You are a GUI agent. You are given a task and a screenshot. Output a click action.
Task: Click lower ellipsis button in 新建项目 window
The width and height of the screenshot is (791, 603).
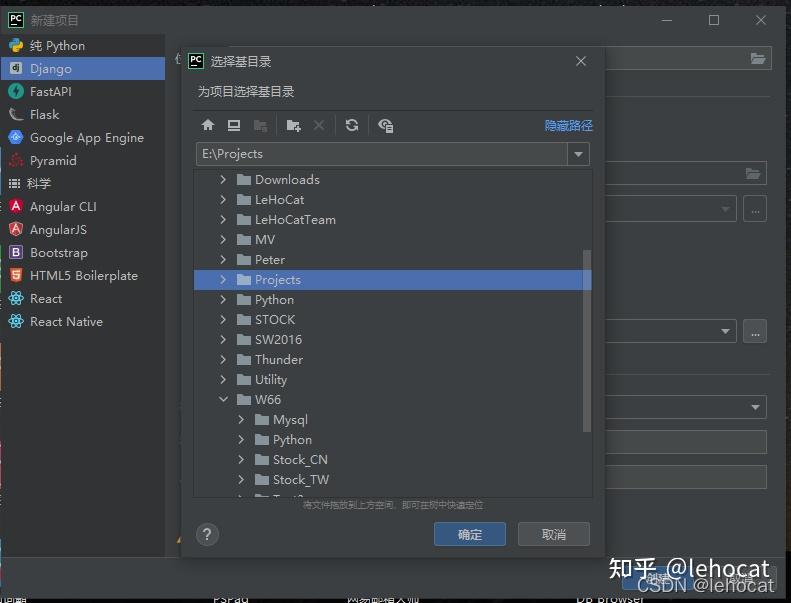[755, 332]
